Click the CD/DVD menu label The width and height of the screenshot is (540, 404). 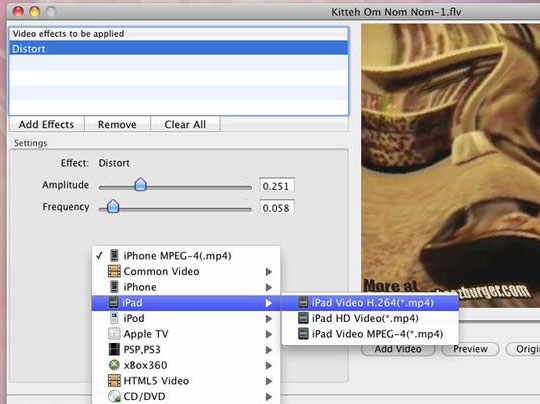pyautogui.click(x=144, y=396)
